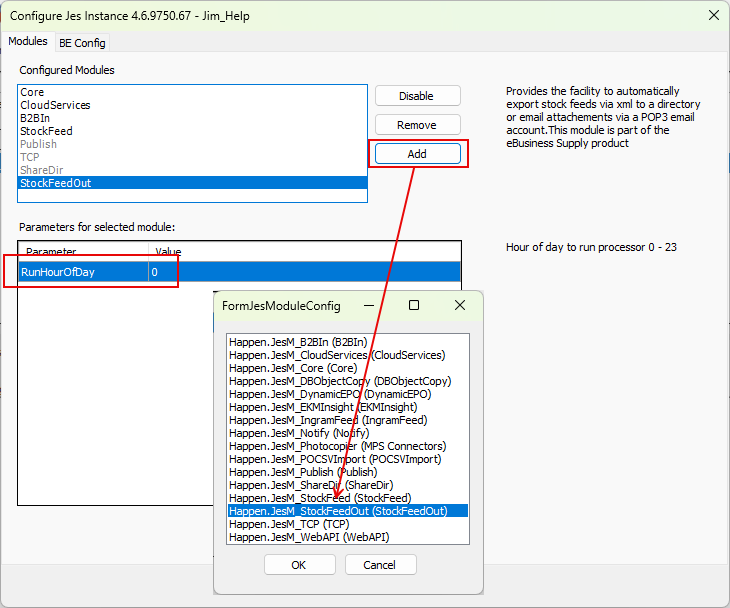Click the RunHourOfDay value cell
The width and height of the screenshot is (730, 608).
(300, 272)
